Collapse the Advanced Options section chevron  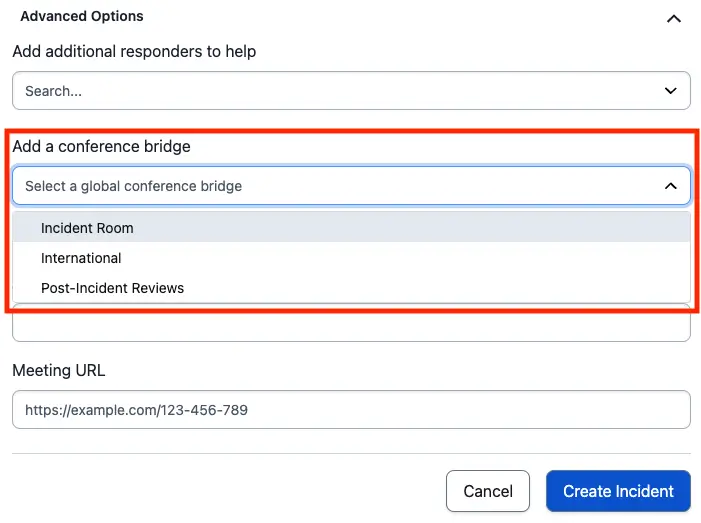(673, 18)
